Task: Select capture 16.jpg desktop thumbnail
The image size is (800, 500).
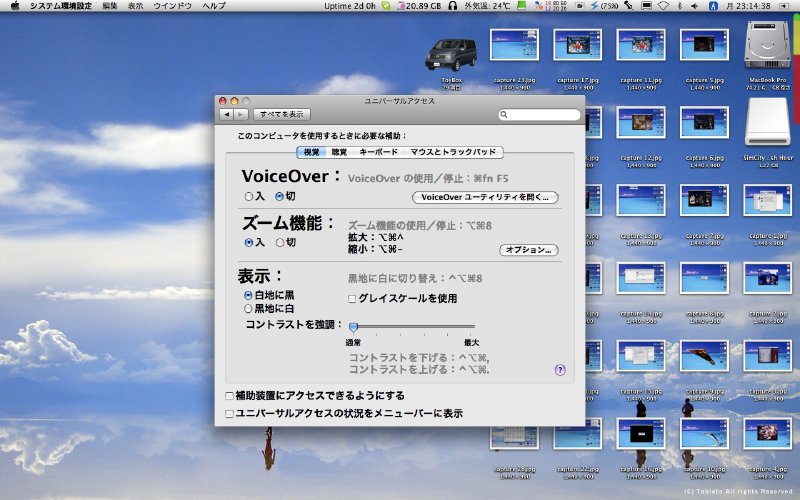Action: tap(641, 433)
